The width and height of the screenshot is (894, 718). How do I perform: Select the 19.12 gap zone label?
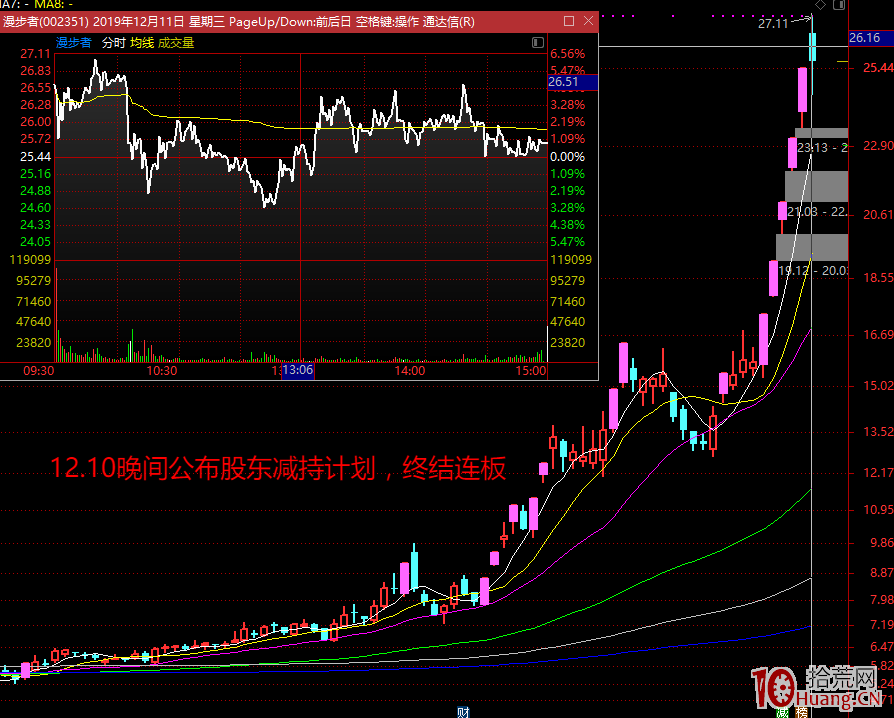point(813,270)
